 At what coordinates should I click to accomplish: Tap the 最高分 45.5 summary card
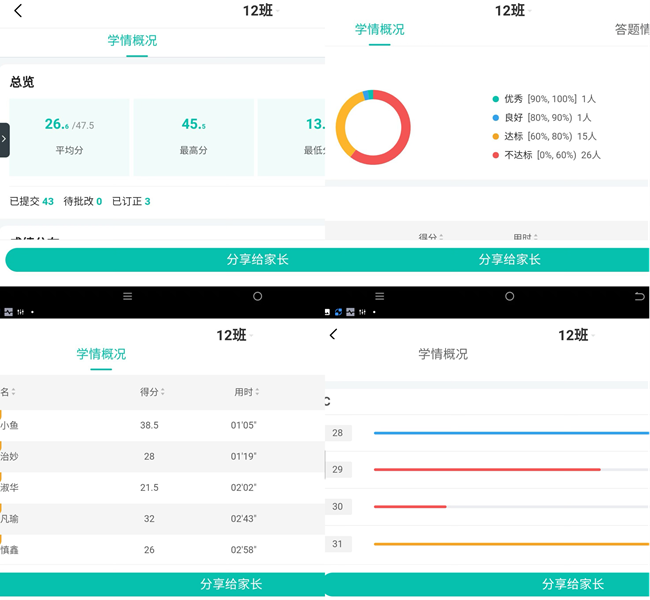click(x=194, y=137)
